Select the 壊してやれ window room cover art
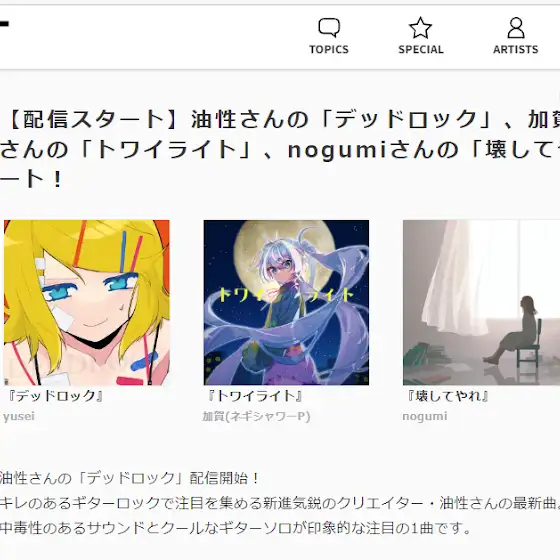560x560 pixels. [481, 302]
